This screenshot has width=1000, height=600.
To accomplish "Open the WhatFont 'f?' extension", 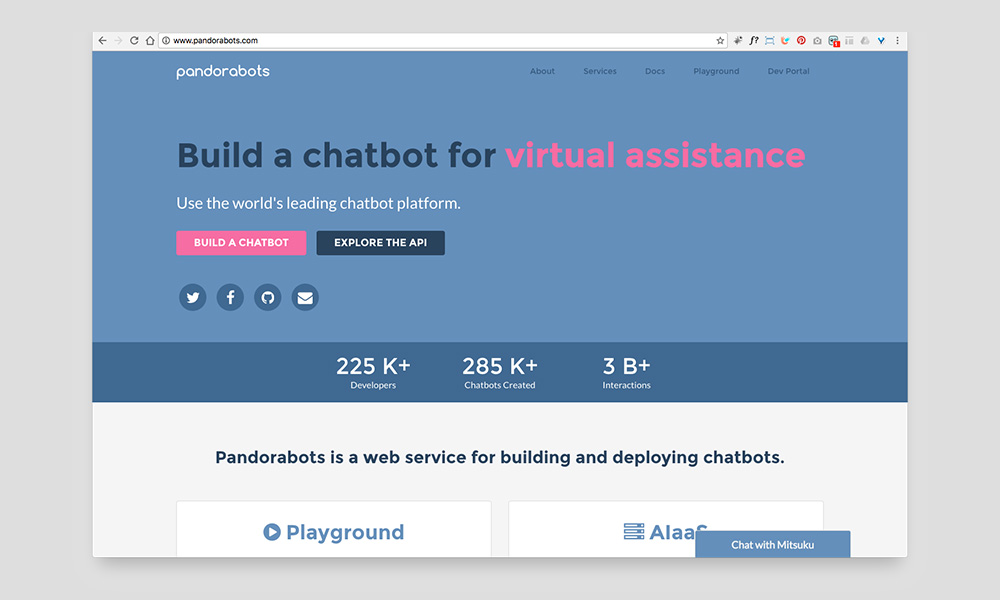I will click(754, 40).
